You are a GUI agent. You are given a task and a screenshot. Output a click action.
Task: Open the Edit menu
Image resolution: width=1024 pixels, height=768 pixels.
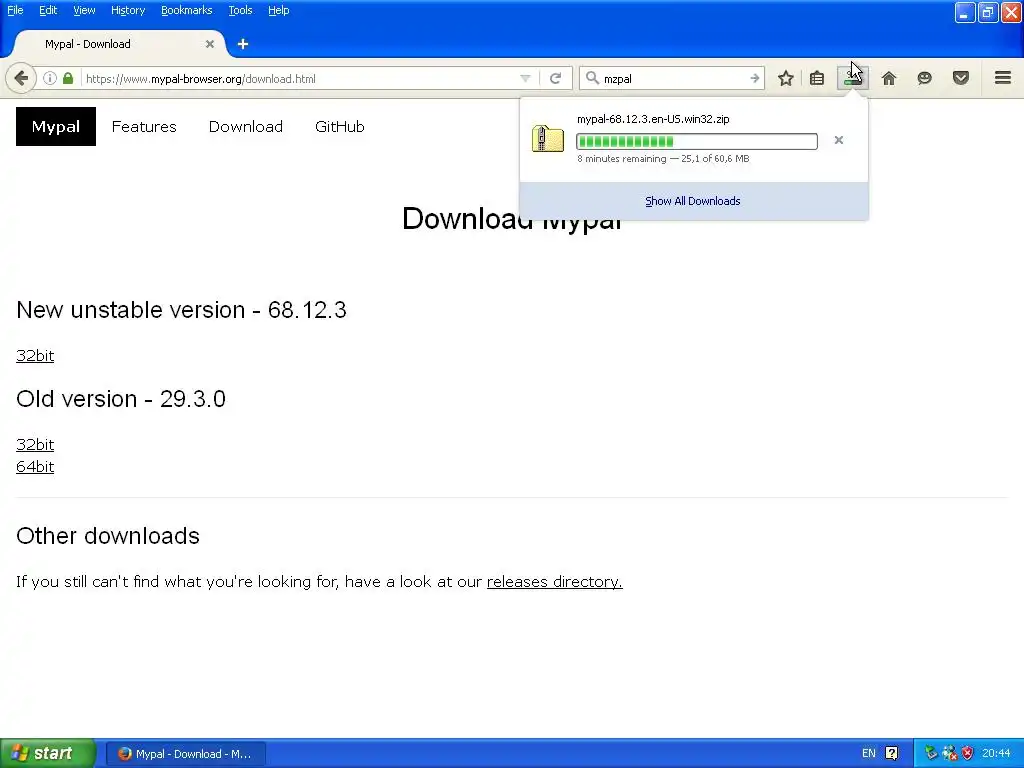48,10
